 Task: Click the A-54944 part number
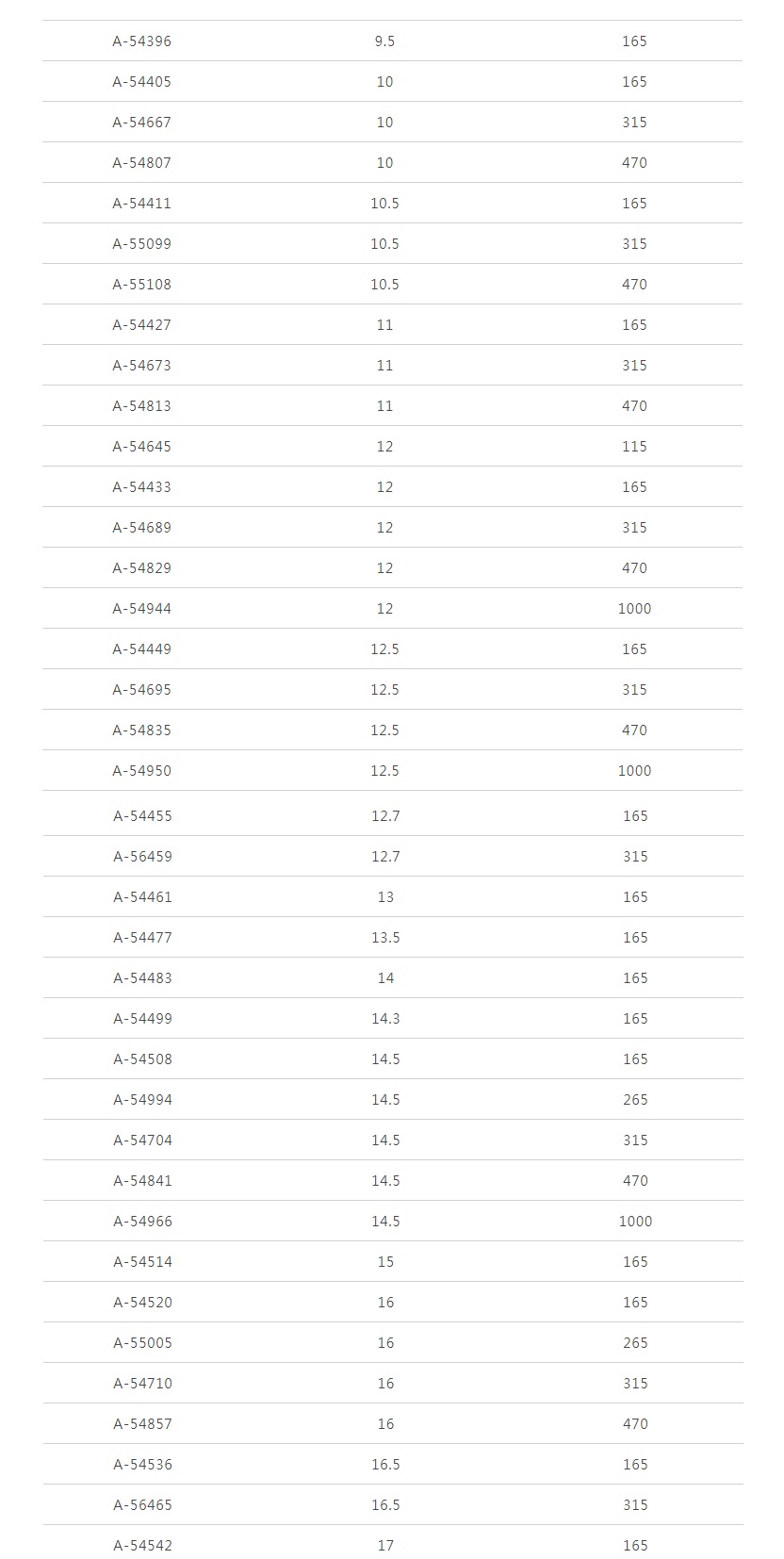142,609
